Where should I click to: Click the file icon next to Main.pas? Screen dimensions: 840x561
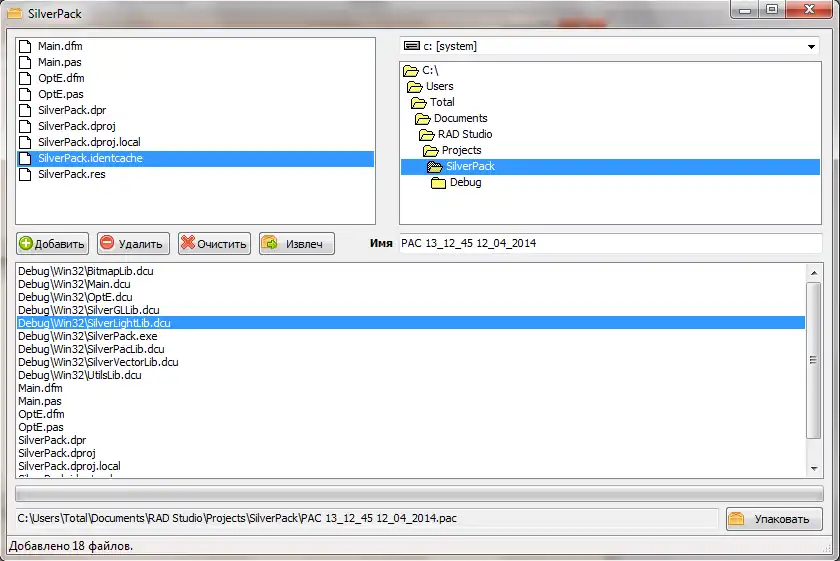click(x=25, y=62)
